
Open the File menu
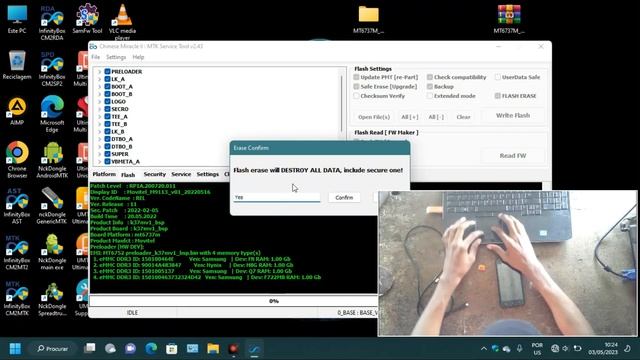(96, 57)
